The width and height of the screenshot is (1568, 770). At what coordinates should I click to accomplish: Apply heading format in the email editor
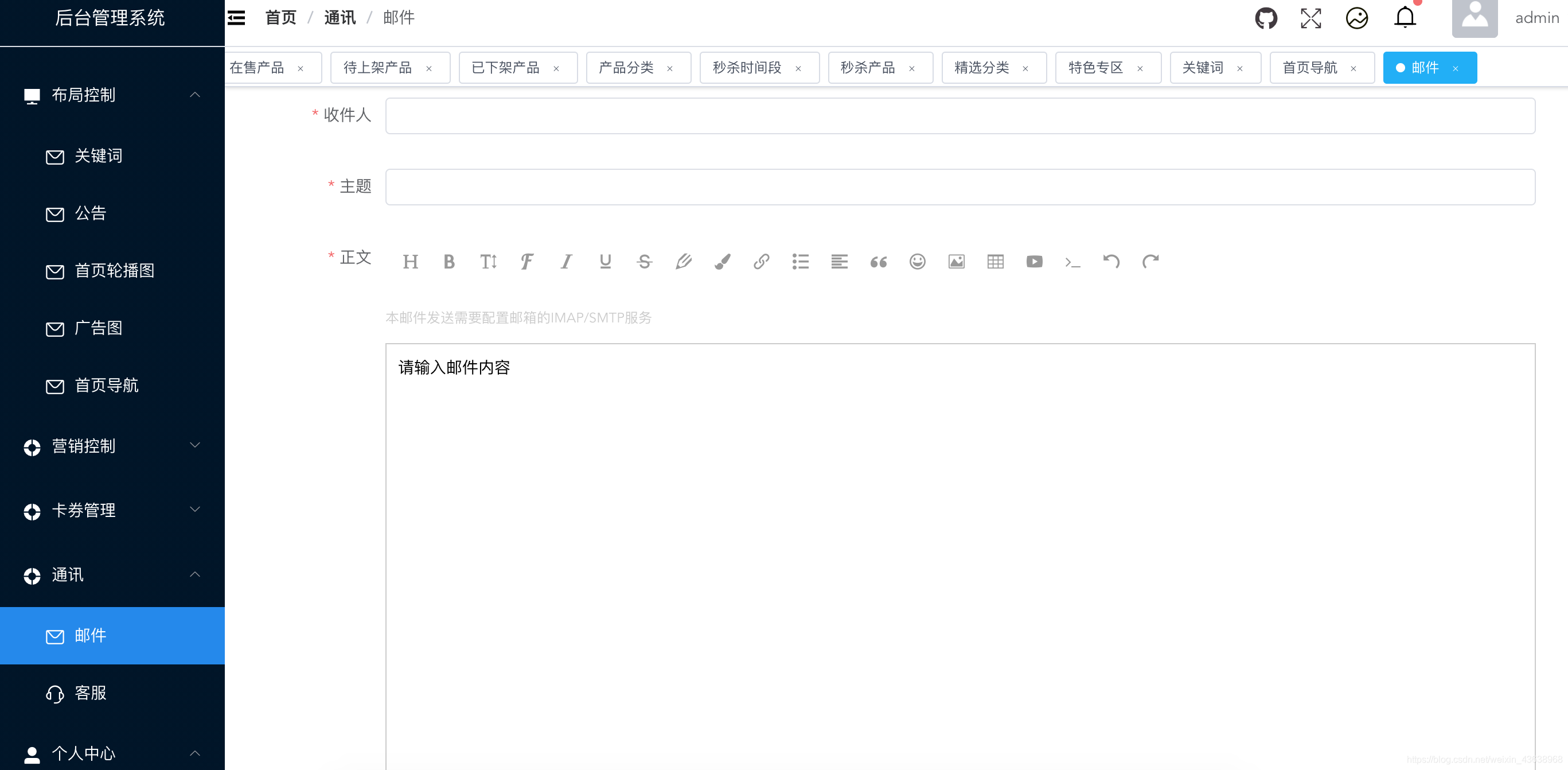tap(410, 261)
